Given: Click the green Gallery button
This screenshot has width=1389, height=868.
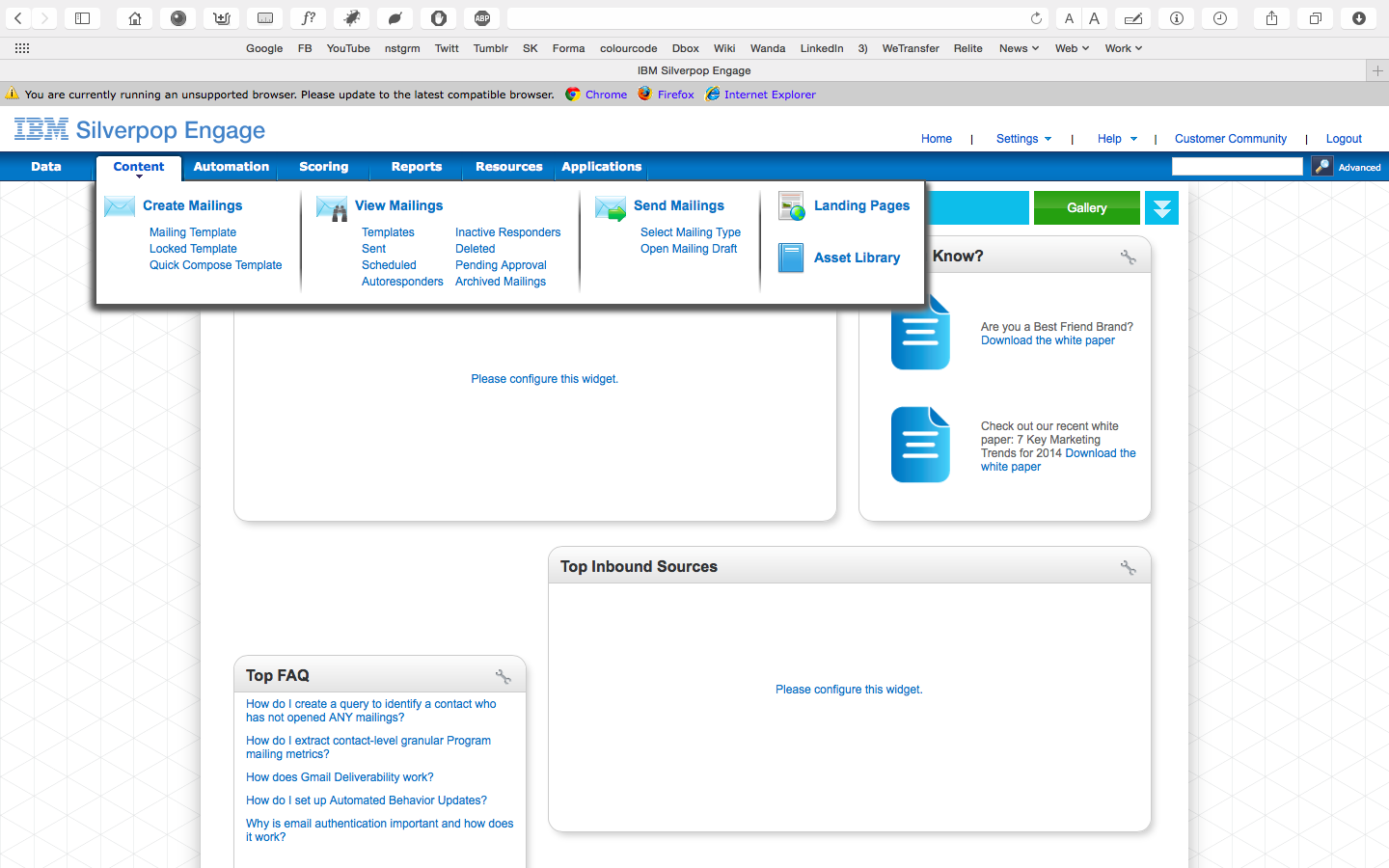Looking at the screenshot, I should point(1086,208).
